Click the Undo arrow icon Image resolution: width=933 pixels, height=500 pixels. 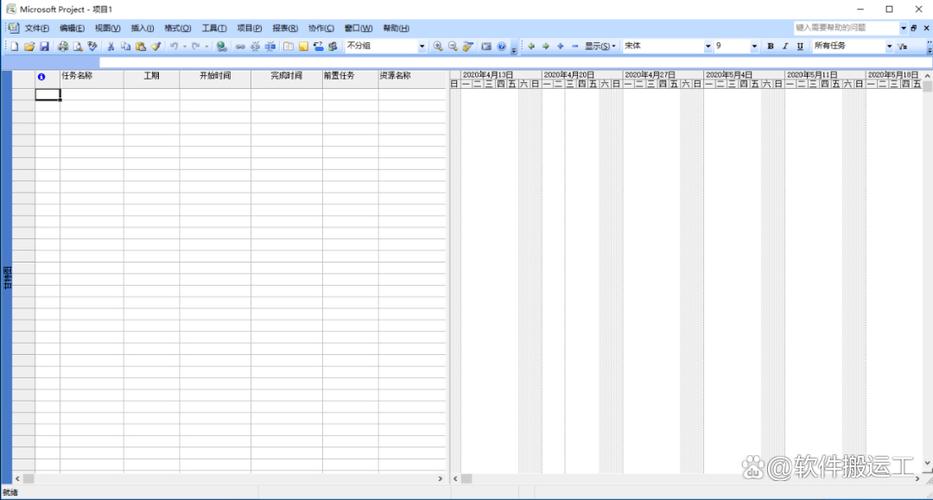pyautogui.click(x=174, y=46)
